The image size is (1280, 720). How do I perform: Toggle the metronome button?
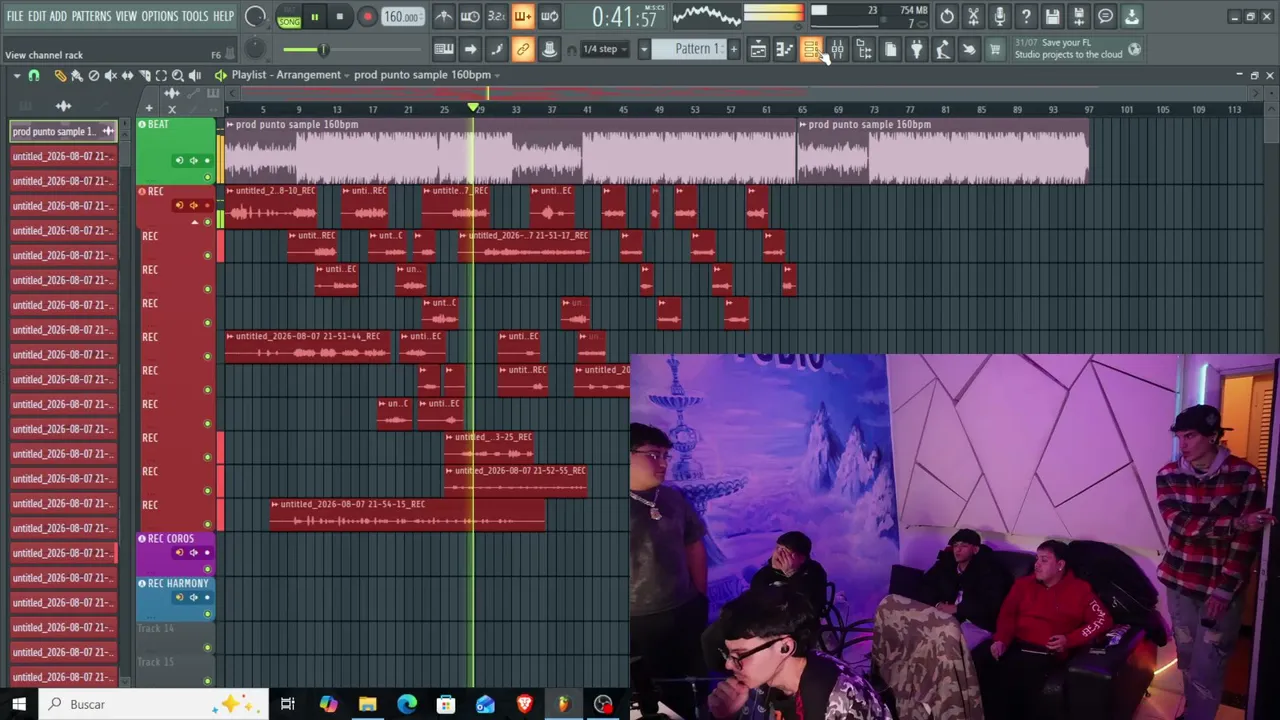pos(443,16)
